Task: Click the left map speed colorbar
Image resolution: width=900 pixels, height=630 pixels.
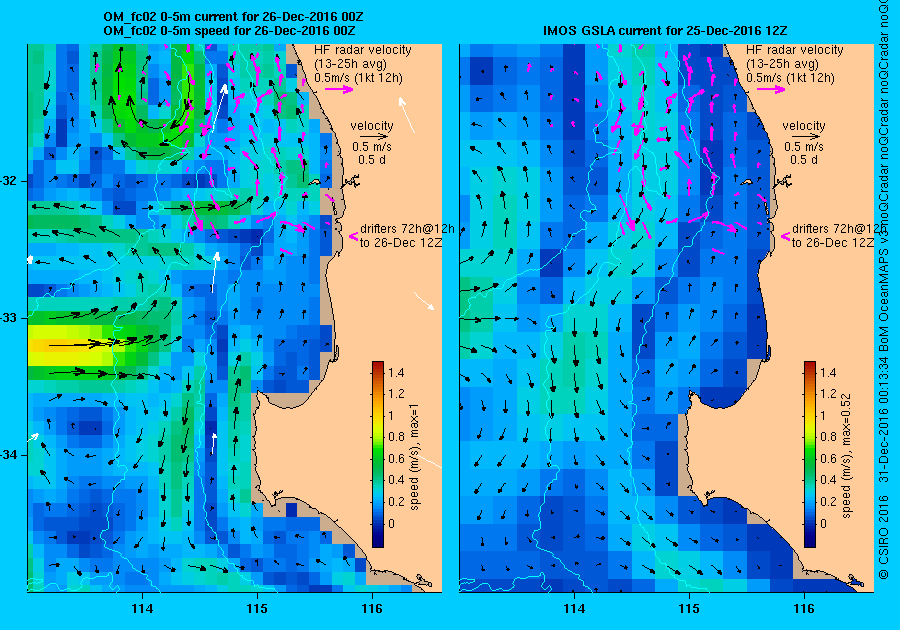Action: click(378, 454)
